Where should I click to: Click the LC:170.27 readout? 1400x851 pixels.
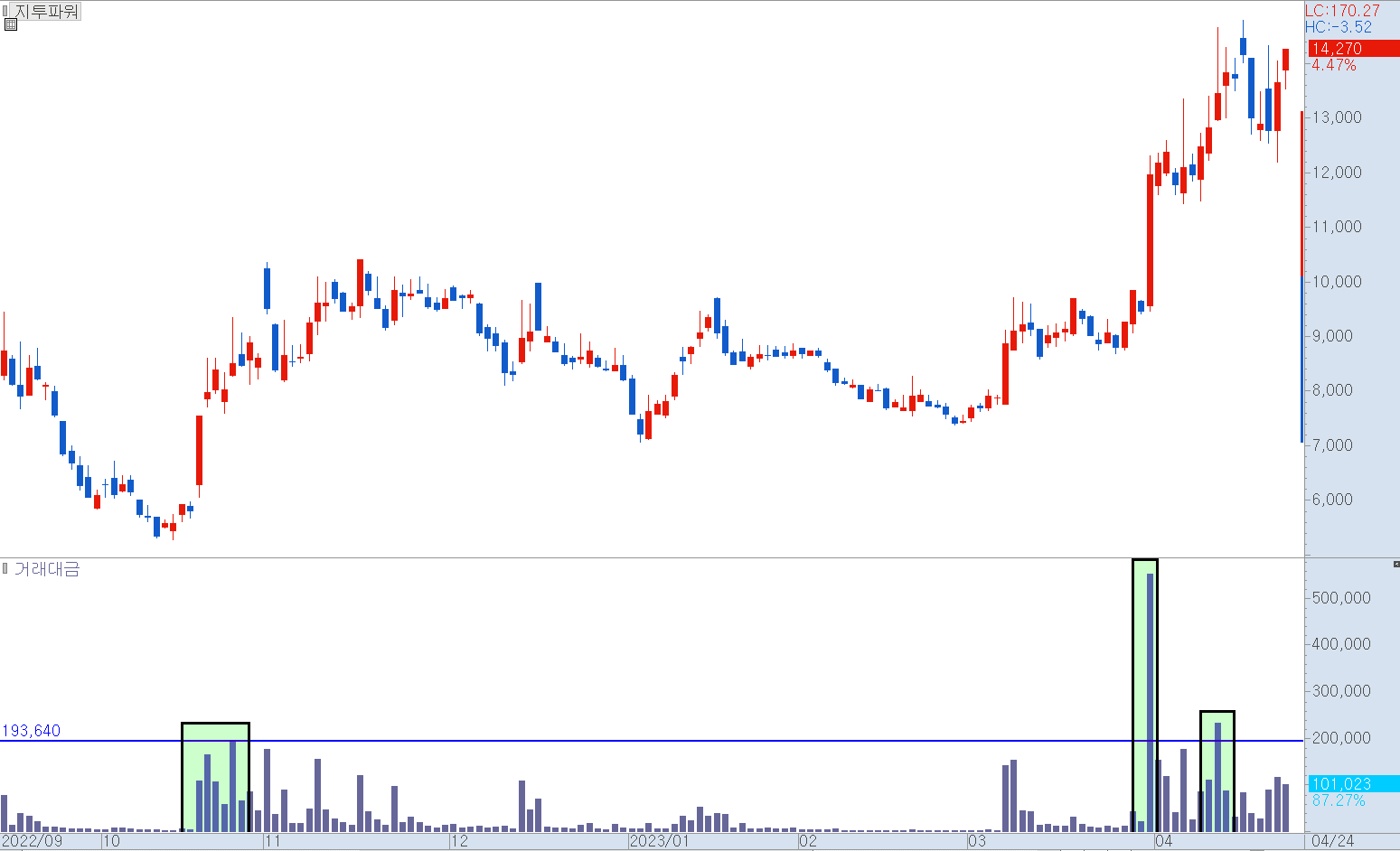pos(1343,11)
